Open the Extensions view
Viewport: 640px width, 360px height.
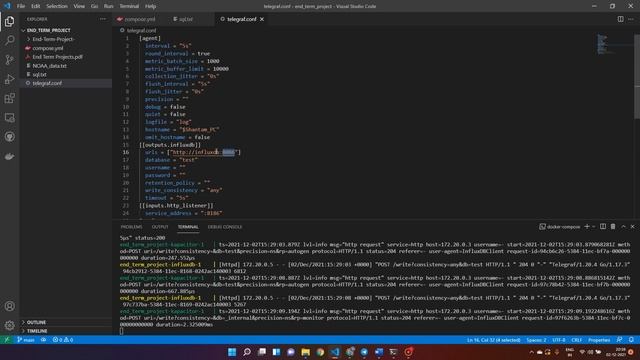9,98
